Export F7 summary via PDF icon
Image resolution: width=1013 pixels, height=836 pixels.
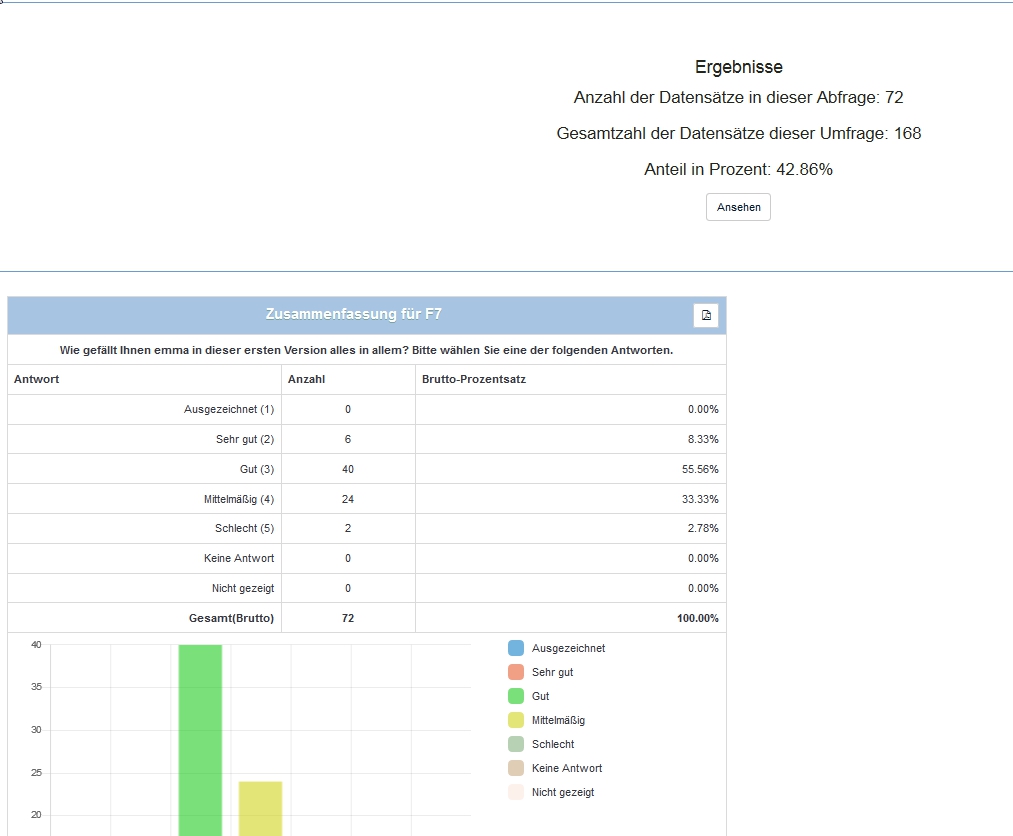706,315
